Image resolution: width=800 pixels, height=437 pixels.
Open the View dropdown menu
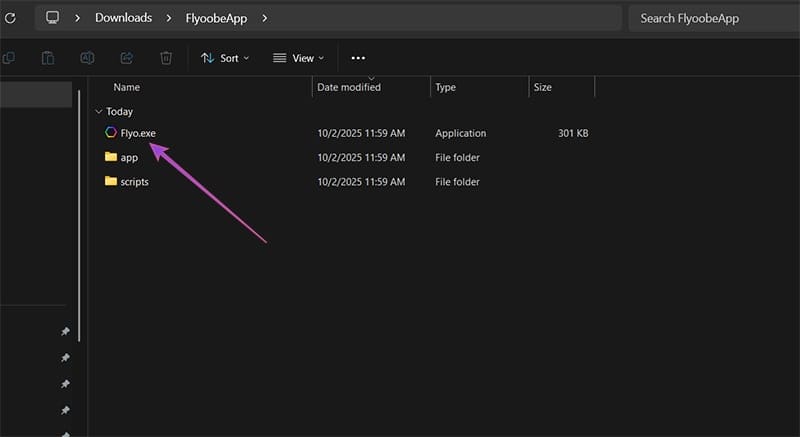[x=299, y=58]
